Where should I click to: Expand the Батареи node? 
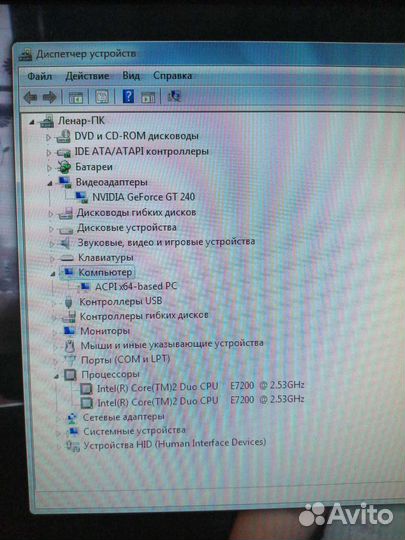click(x=49, y=168)
